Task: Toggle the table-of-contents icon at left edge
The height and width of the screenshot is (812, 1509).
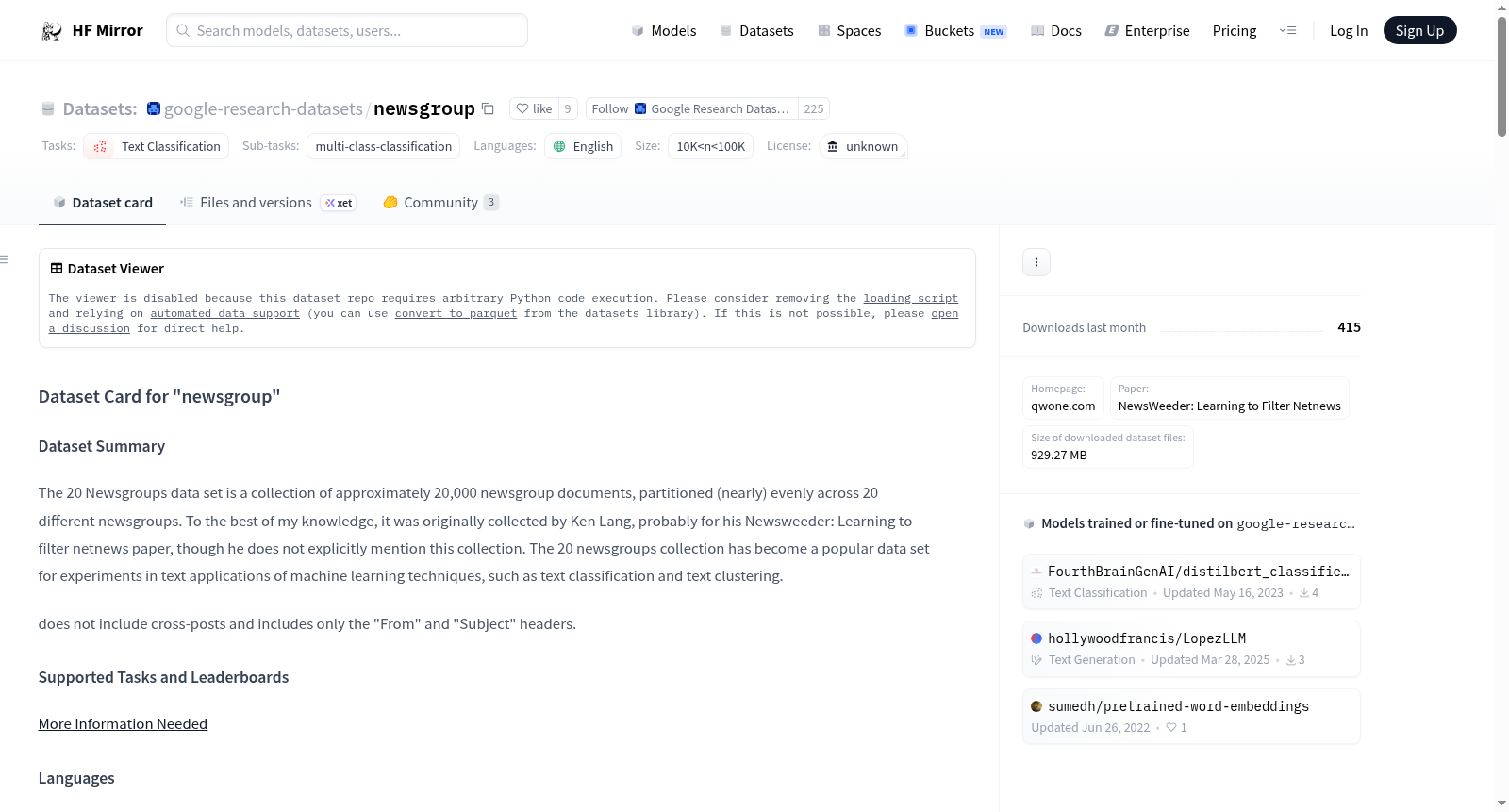Action: point(5,259)
